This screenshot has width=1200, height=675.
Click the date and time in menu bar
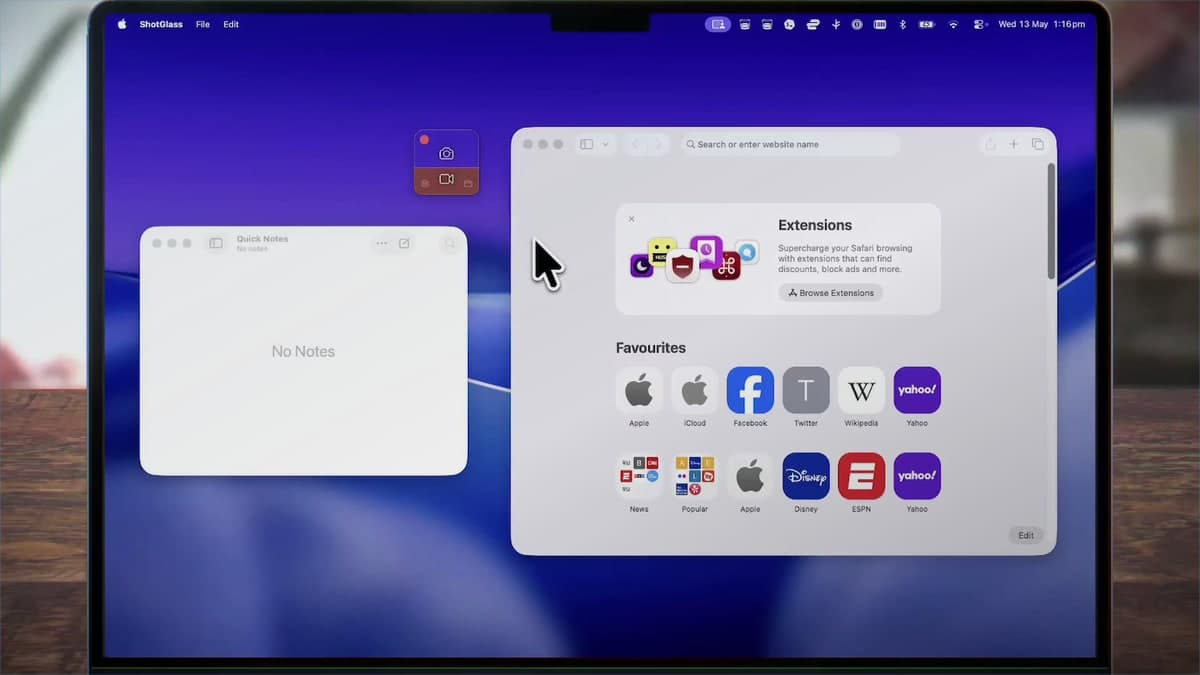click(x=1041, y=24)
